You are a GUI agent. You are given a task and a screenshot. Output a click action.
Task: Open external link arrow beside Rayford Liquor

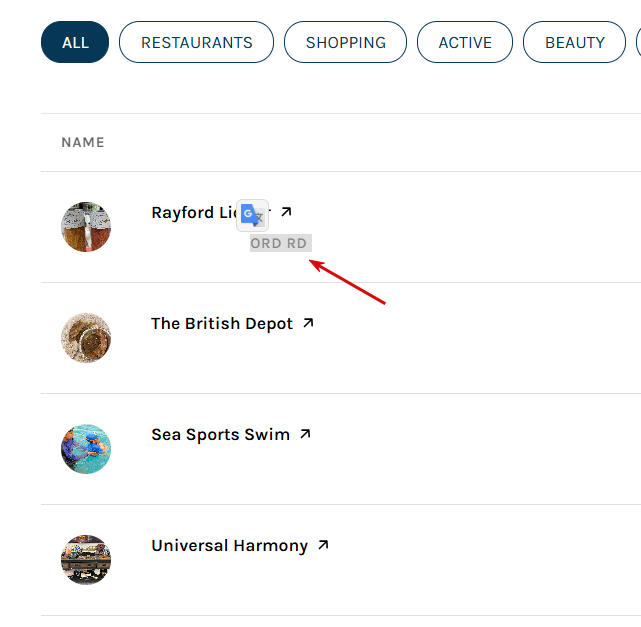[x=286, y=212]
